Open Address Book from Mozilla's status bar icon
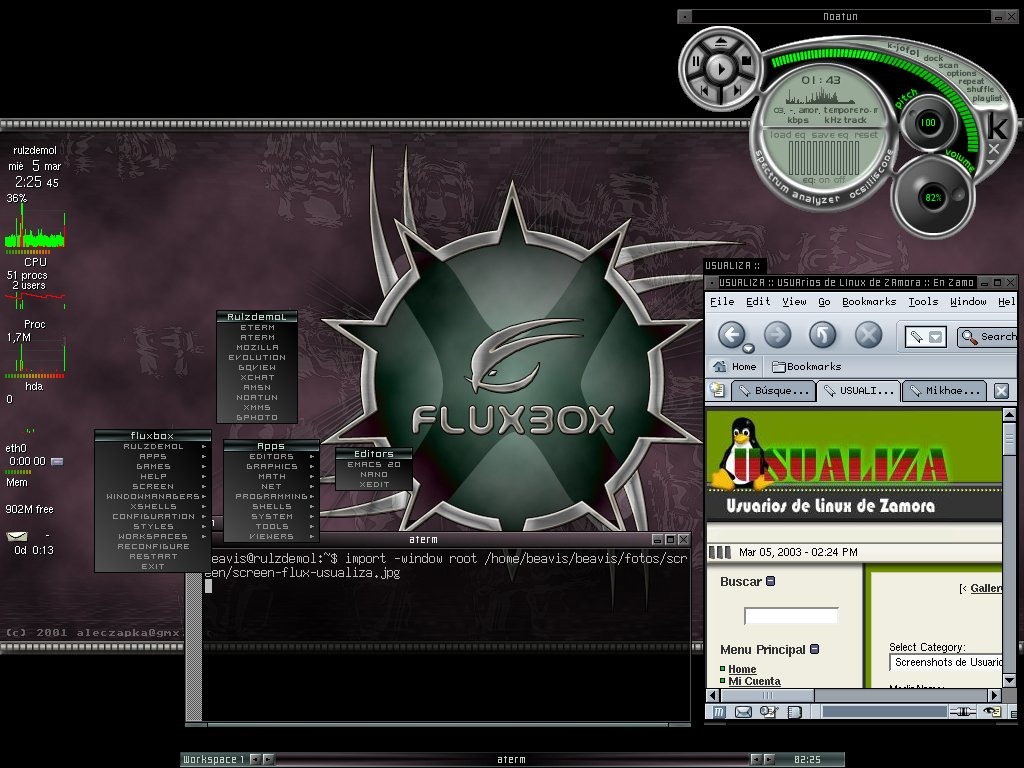The image size is (1024, 768). click(794, 712)
